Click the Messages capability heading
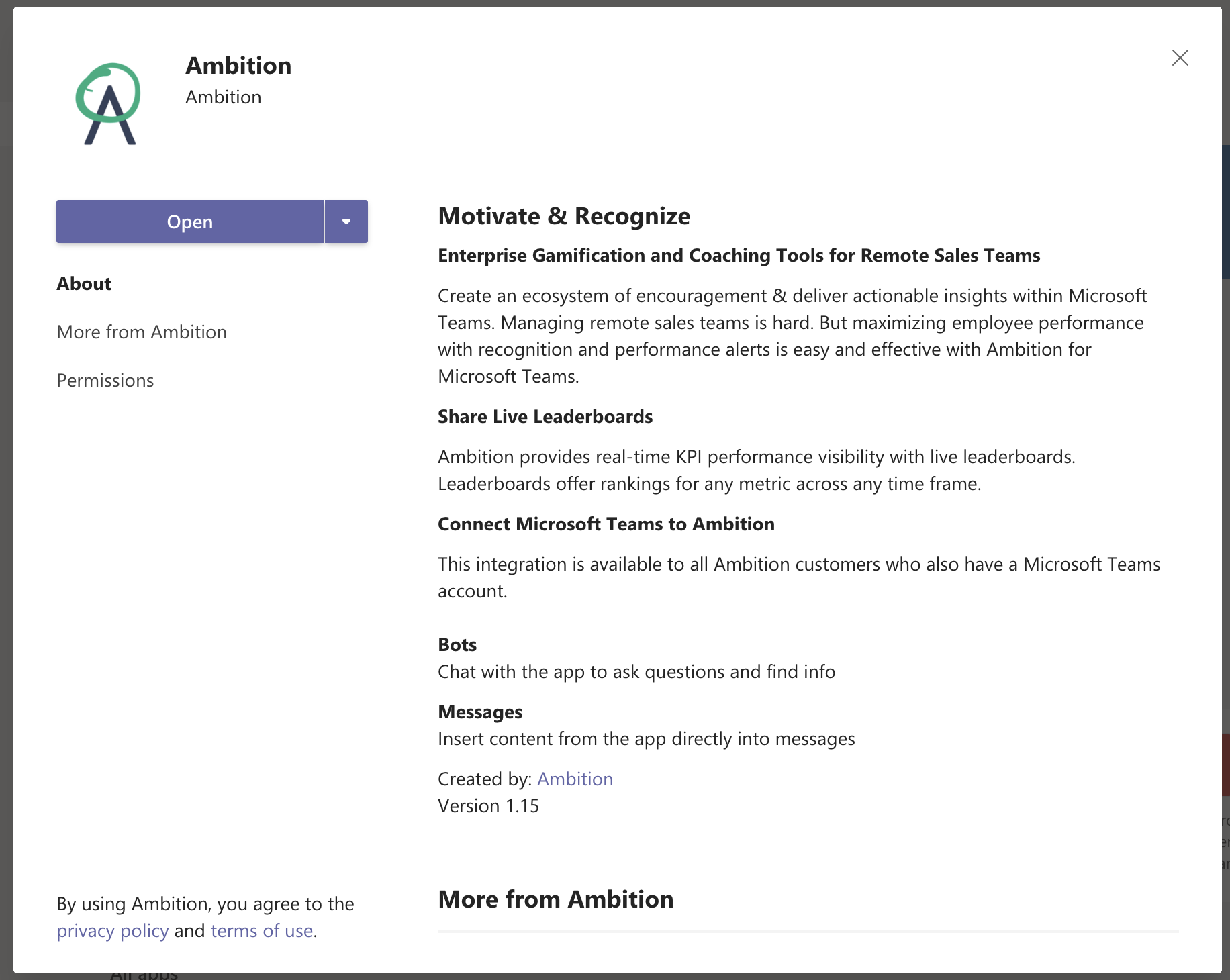Screen dimensions: 1230x980 tap(480, 712)
